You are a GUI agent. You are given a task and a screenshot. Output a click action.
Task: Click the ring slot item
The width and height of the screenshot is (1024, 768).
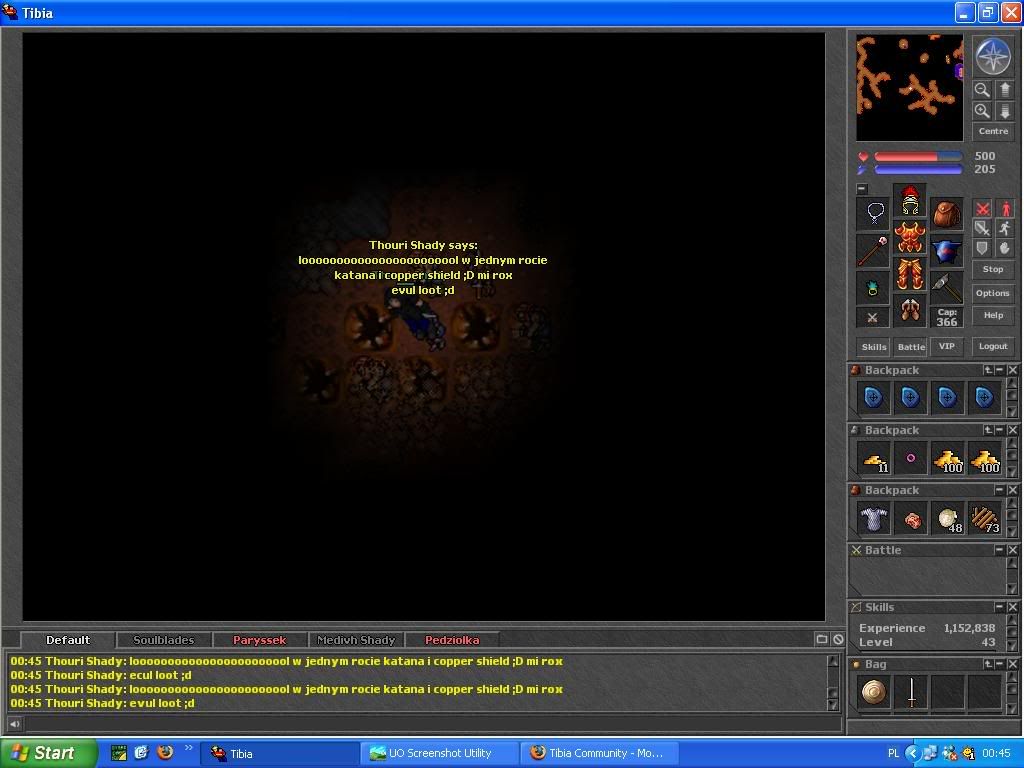click(x=874, y=287)
